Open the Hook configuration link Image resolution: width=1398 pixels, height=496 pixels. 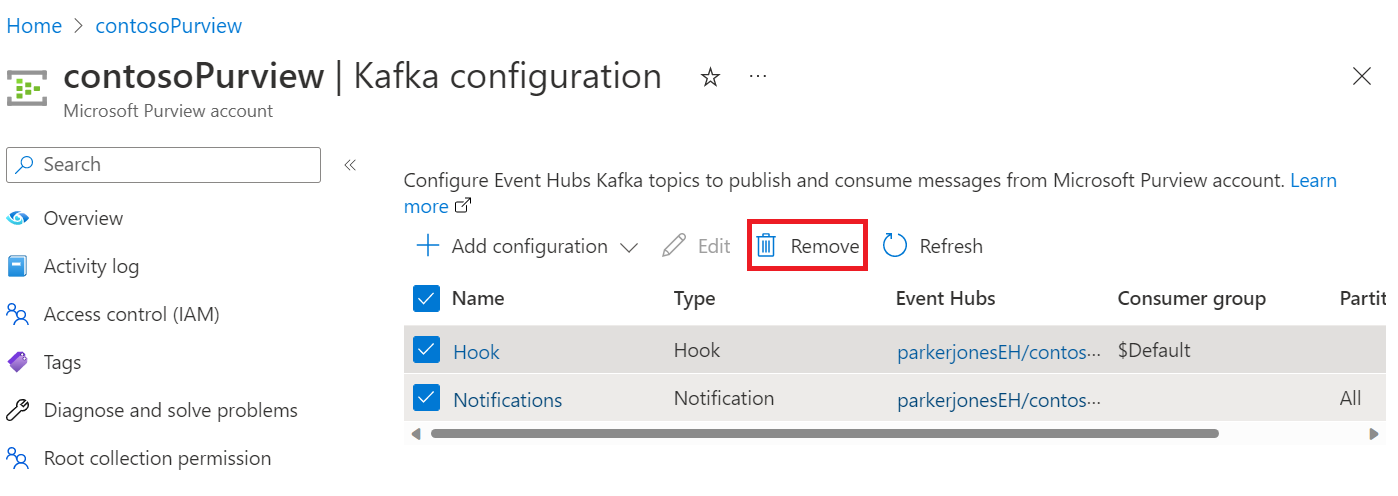click(476, 352)
